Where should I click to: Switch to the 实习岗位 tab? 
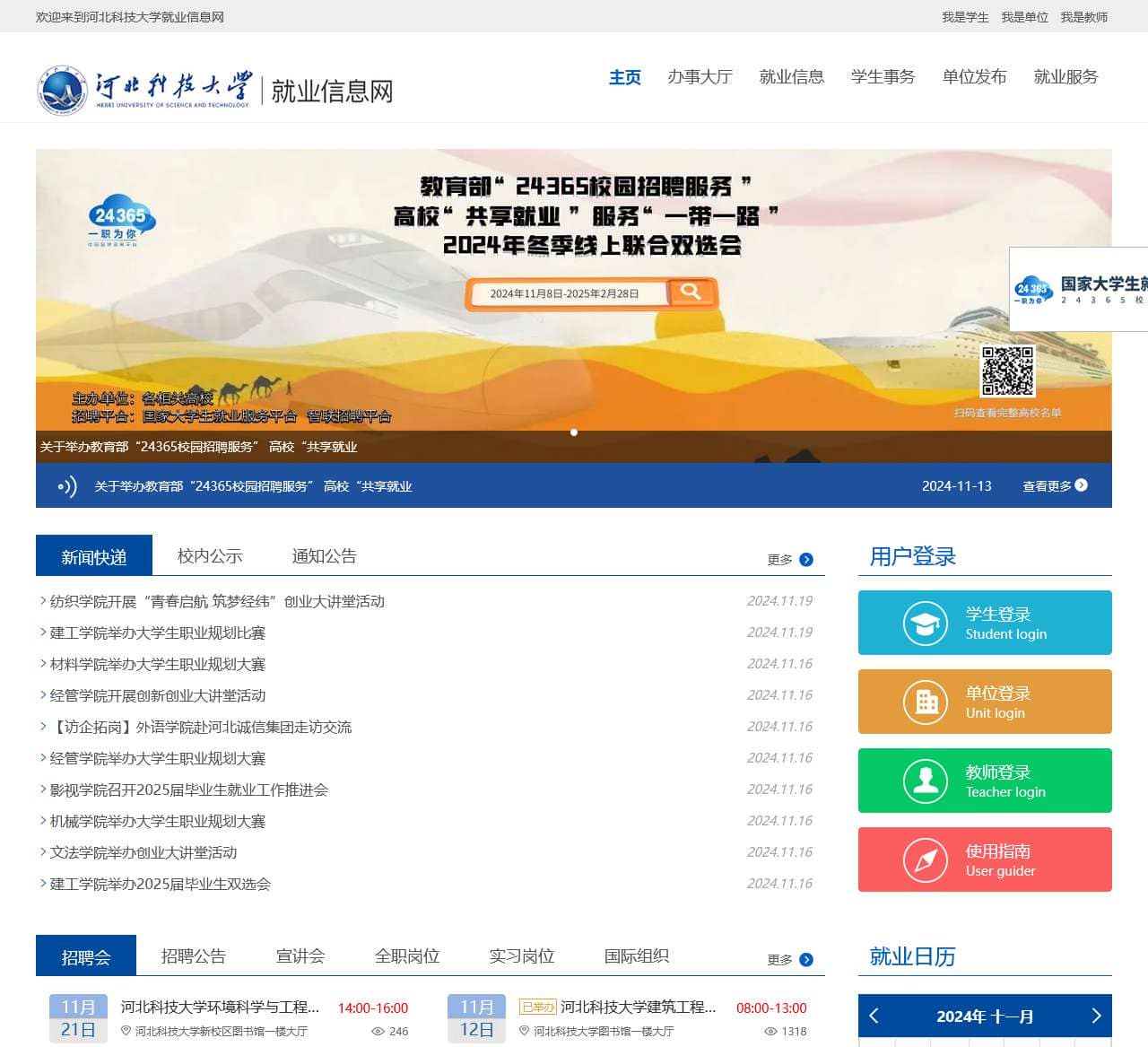522,956
